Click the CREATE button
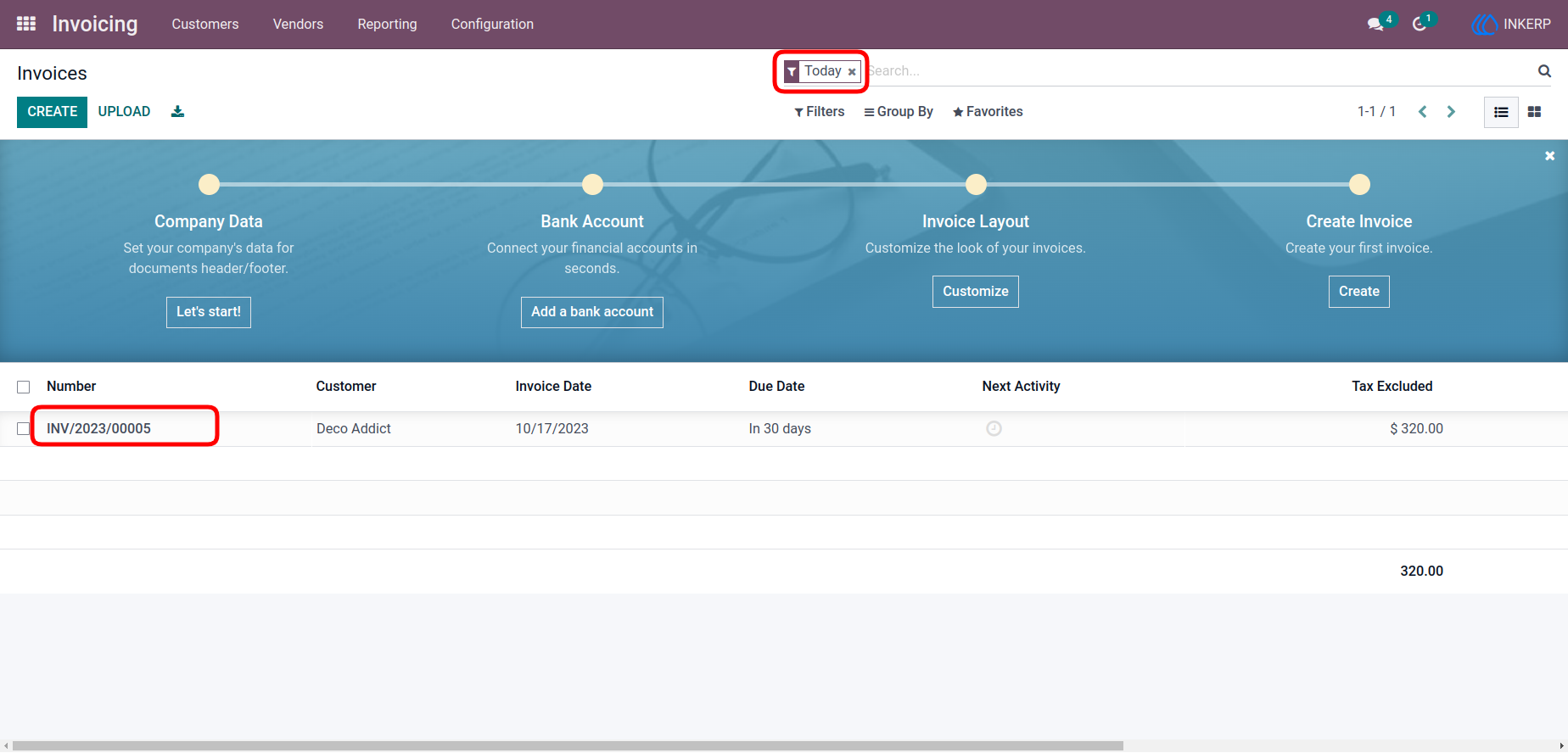Viewport: 1568px width, 753px height. click(52, 112)
